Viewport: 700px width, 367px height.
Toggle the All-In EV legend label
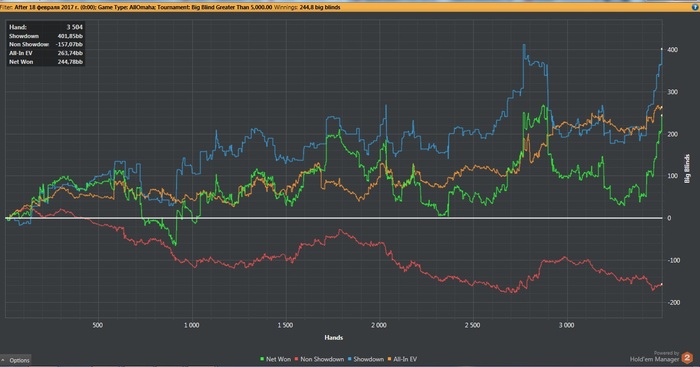point(405,359)
